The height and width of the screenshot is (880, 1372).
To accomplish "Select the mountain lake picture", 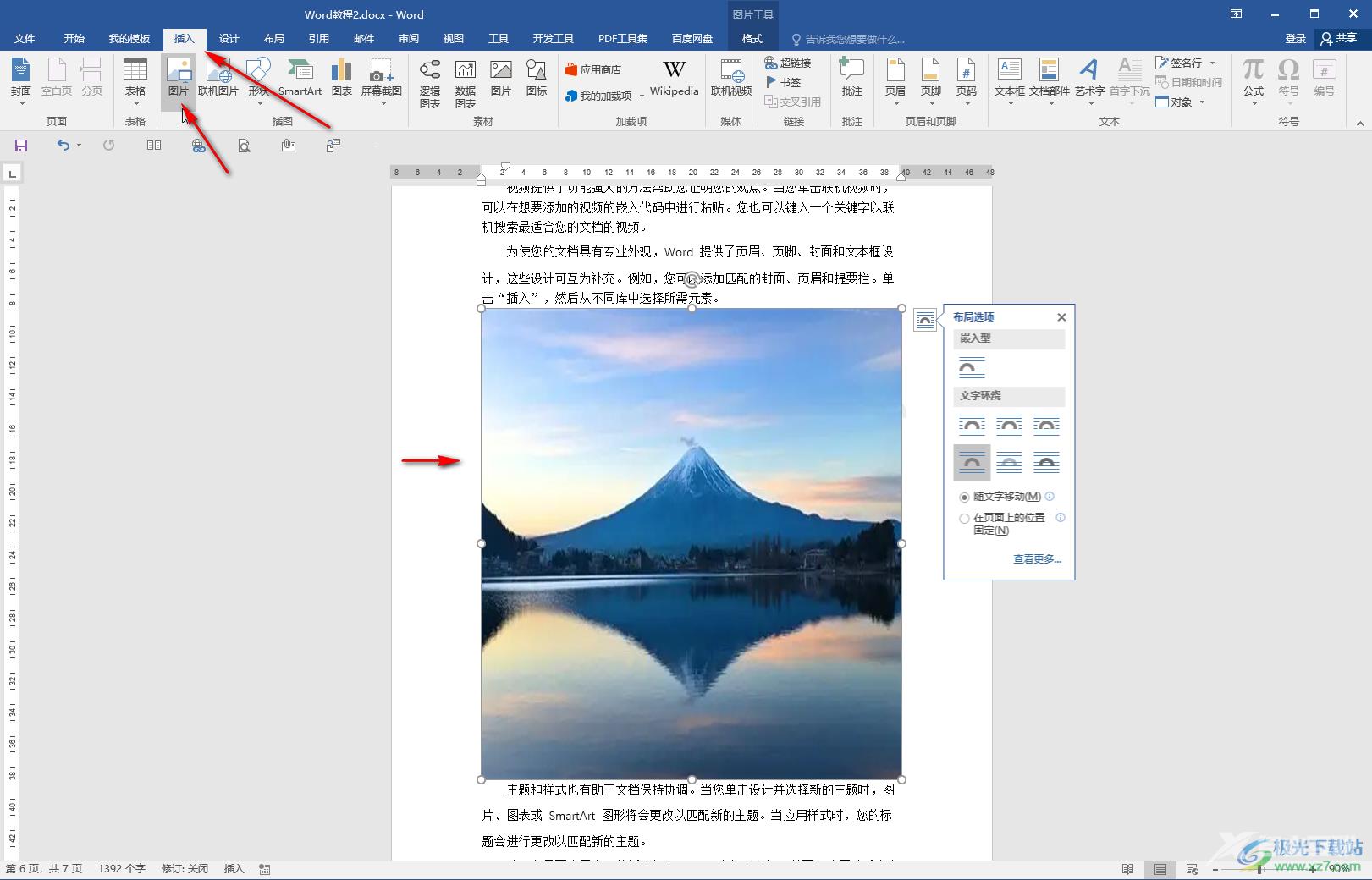I will [x=692, y=543].
